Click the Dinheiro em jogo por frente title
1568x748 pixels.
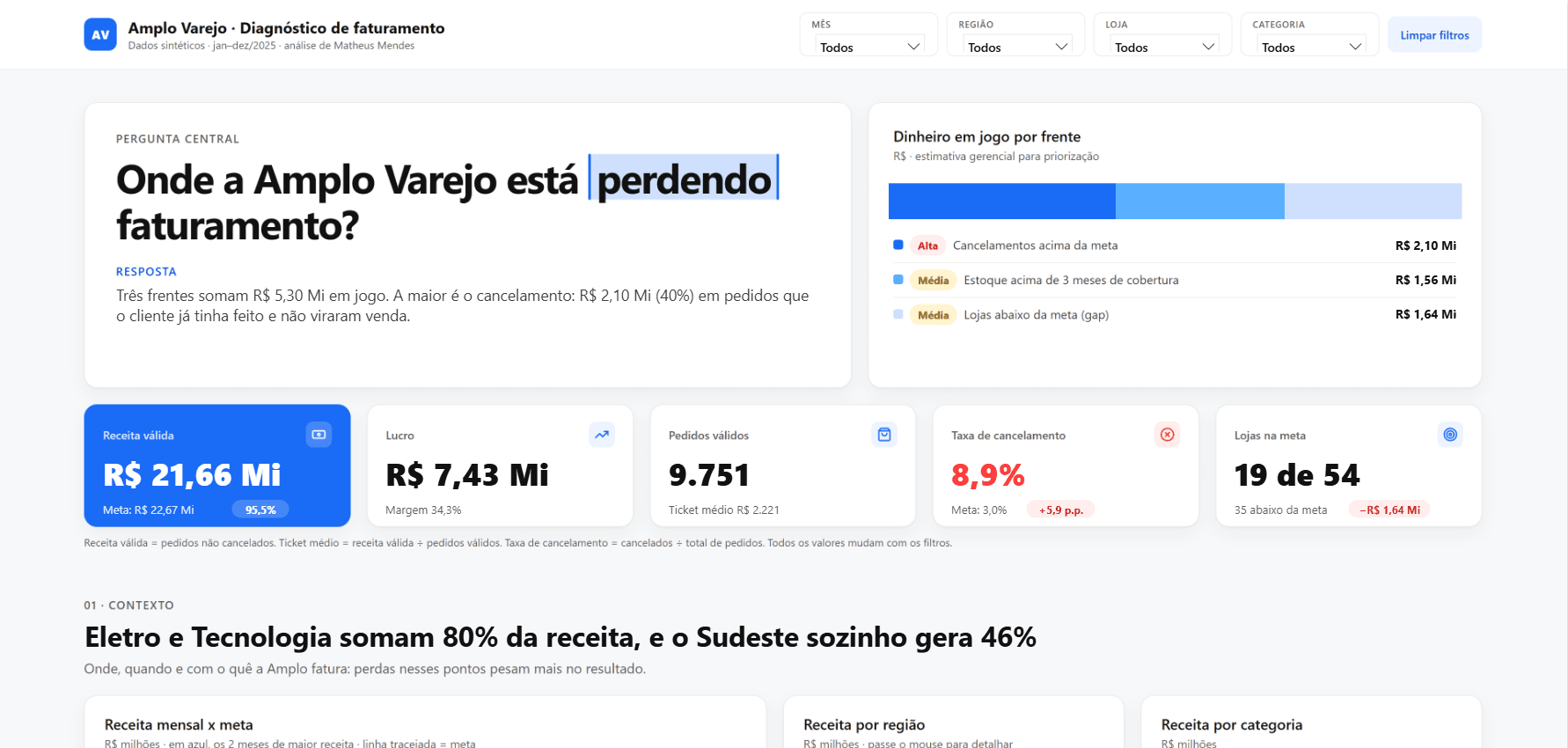tap(986, 136)
